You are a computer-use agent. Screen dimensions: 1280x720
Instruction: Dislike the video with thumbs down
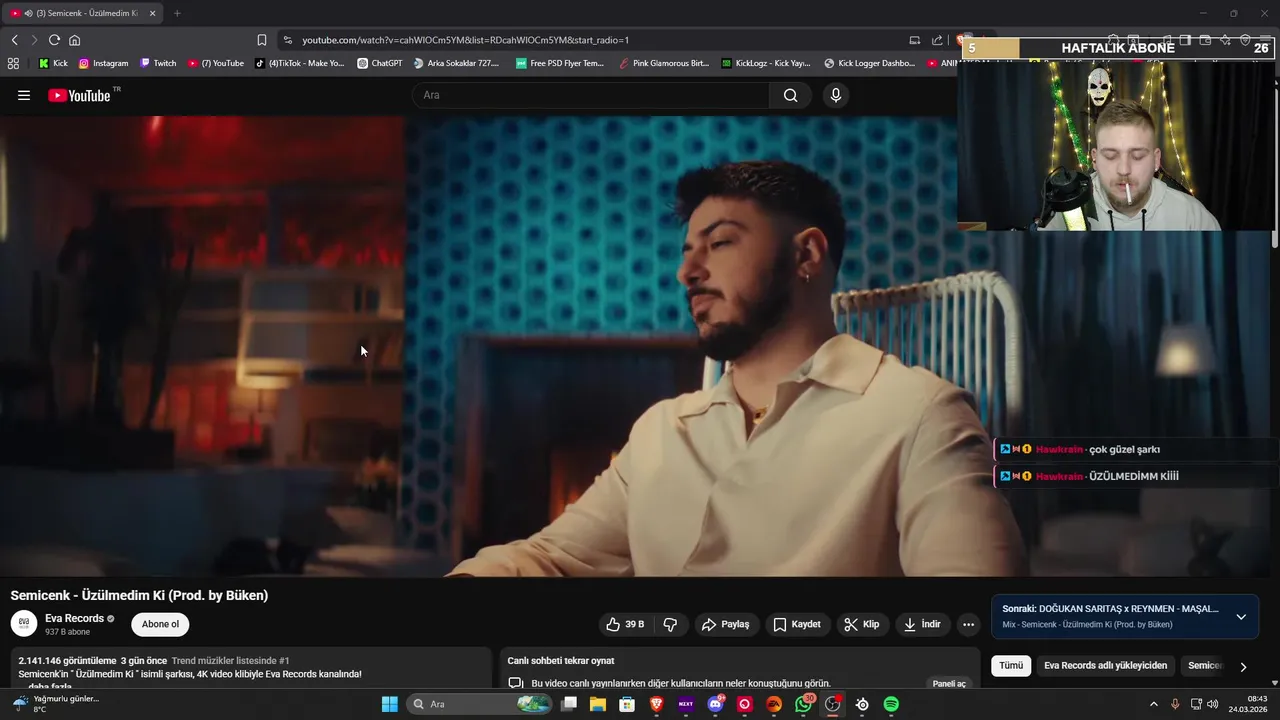pyautogui.click(x=670, y=624)
